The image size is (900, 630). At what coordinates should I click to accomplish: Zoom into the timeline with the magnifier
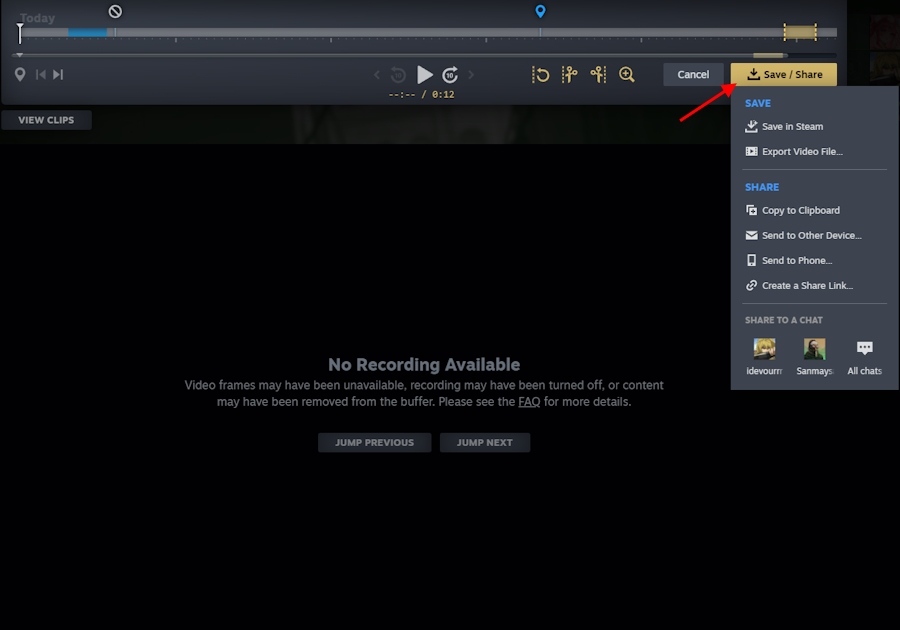coord(626,74)
